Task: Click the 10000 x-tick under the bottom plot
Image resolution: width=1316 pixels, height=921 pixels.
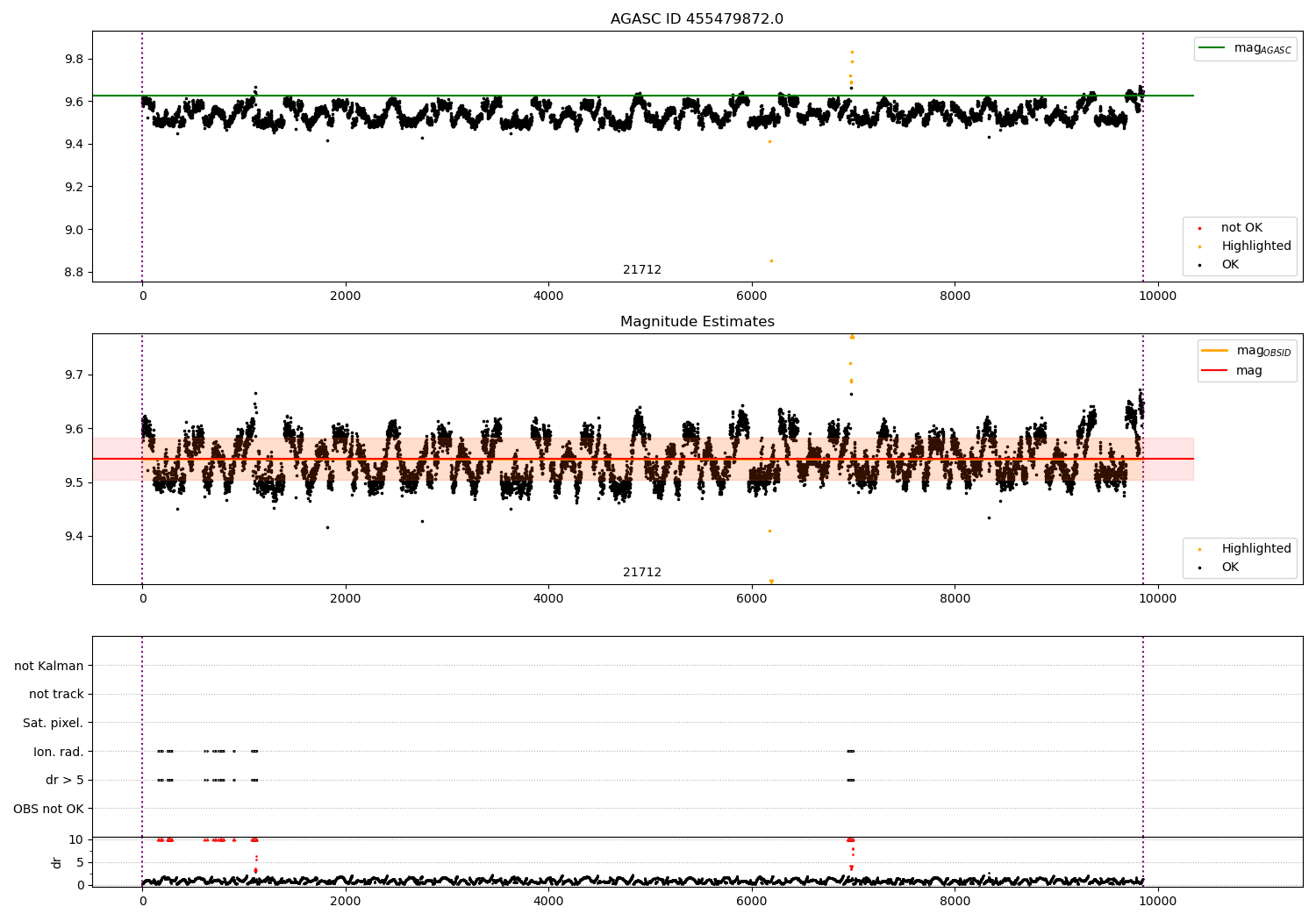Action: (x=1158, y=902)
